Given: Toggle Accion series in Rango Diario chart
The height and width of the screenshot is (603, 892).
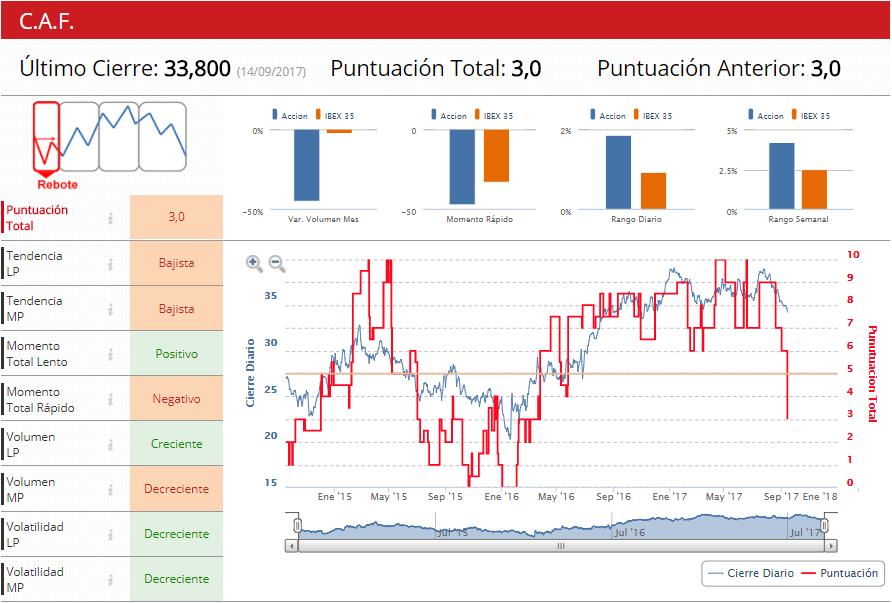Looking at the screenshot, I should (608, 115).
